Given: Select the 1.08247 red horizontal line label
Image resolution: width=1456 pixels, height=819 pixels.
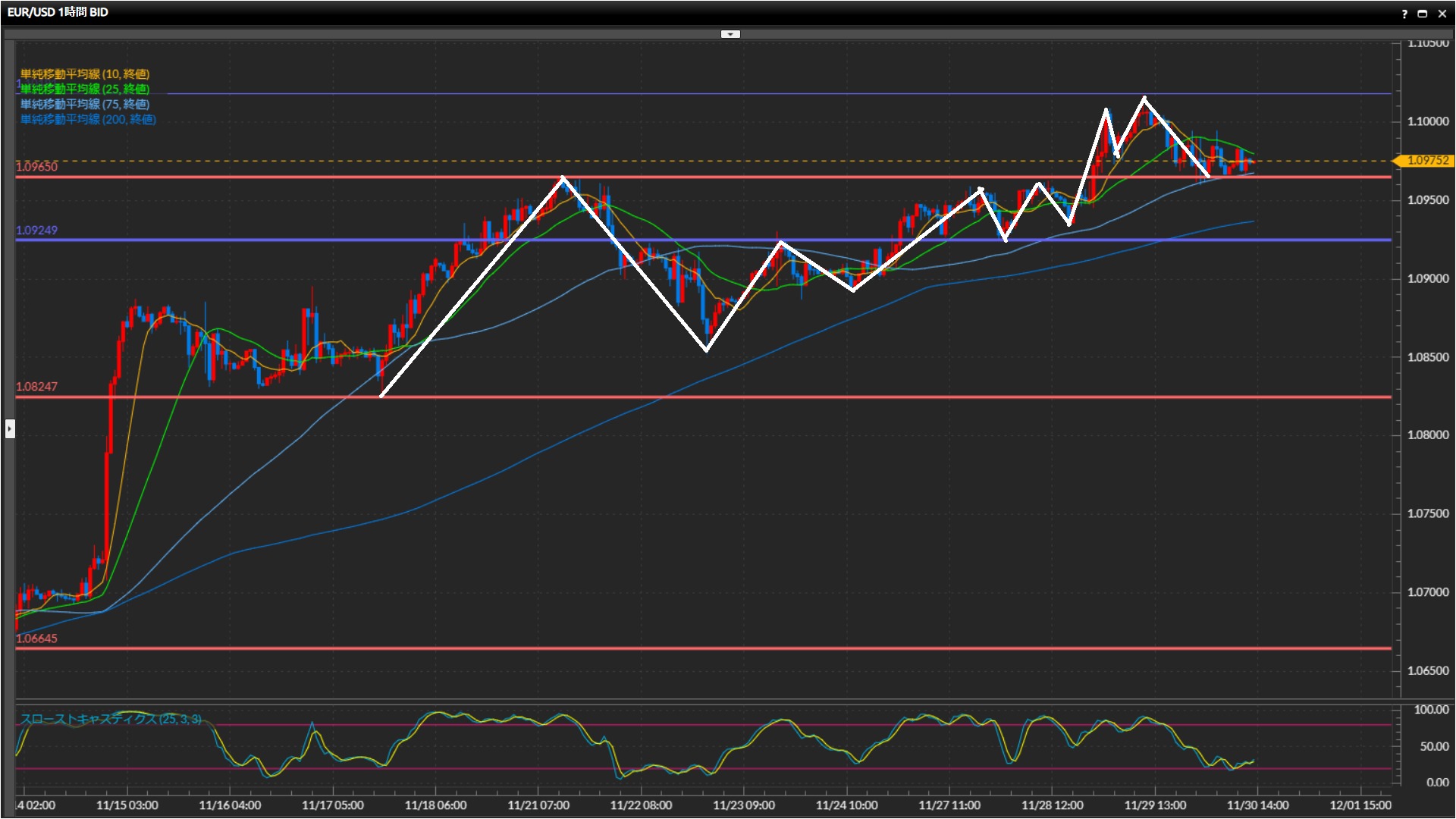Looking at the screenshot, I should coord(36,387).
